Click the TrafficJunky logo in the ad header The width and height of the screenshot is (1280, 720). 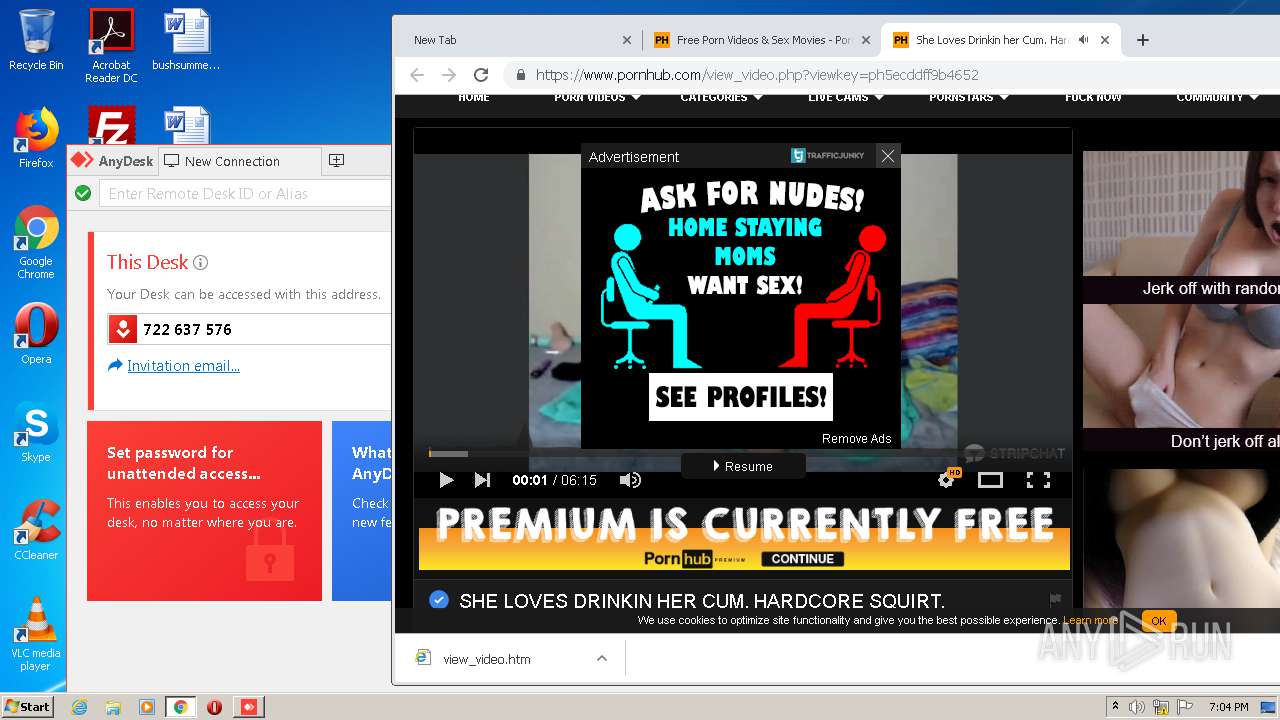tap(826, 156)
